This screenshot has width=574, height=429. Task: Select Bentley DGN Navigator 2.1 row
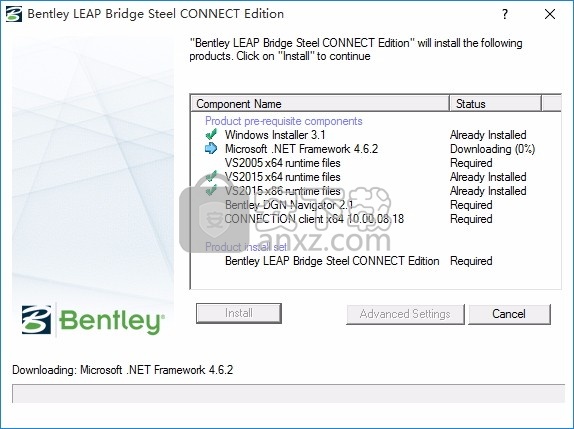[x=376, y=205]
